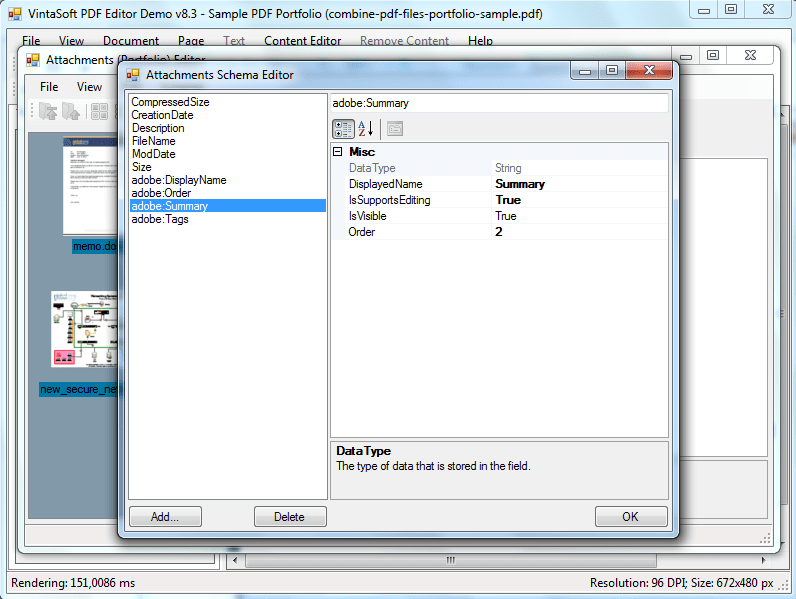Click the new_secure_ne attachment label
This screenshot has height=599, width=796.
[78, 389]
